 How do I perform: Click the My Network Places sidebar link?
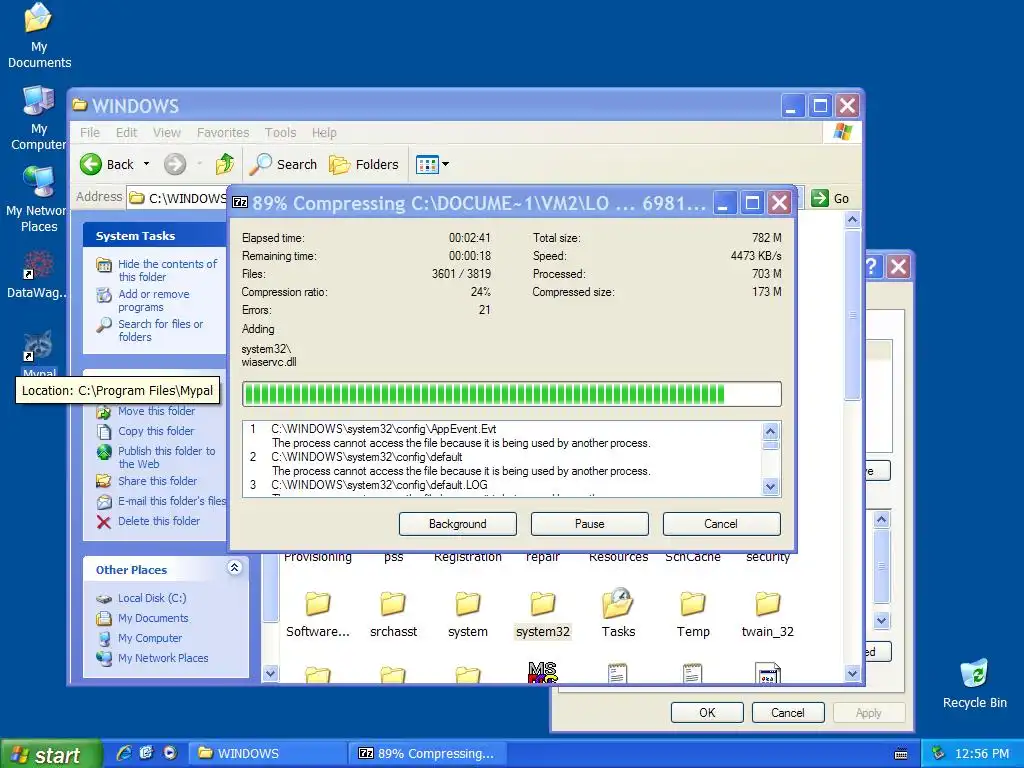[x=163, y=658]
